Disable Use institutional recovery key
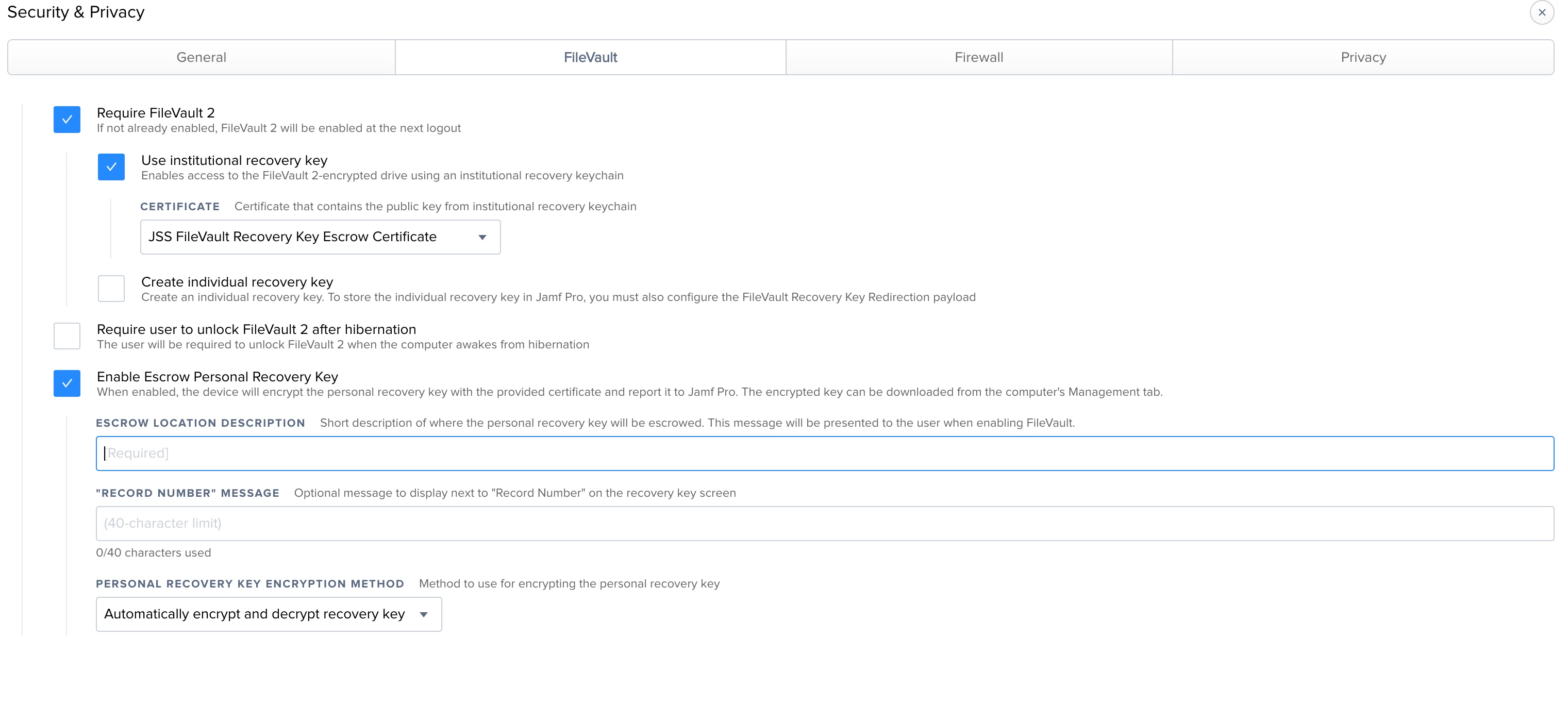Viewport: 1568px width, 705px height. click(111, 167)
